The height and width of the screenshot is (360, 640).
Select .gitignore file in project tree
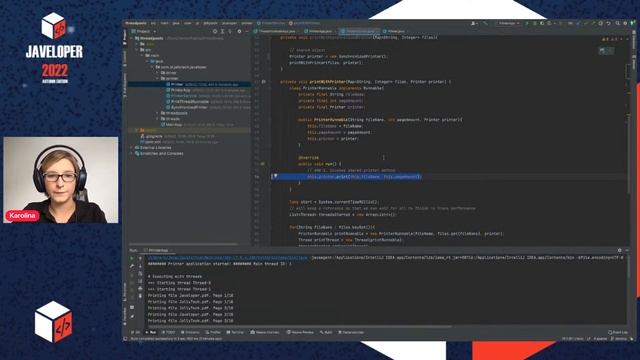coord(154,136)
